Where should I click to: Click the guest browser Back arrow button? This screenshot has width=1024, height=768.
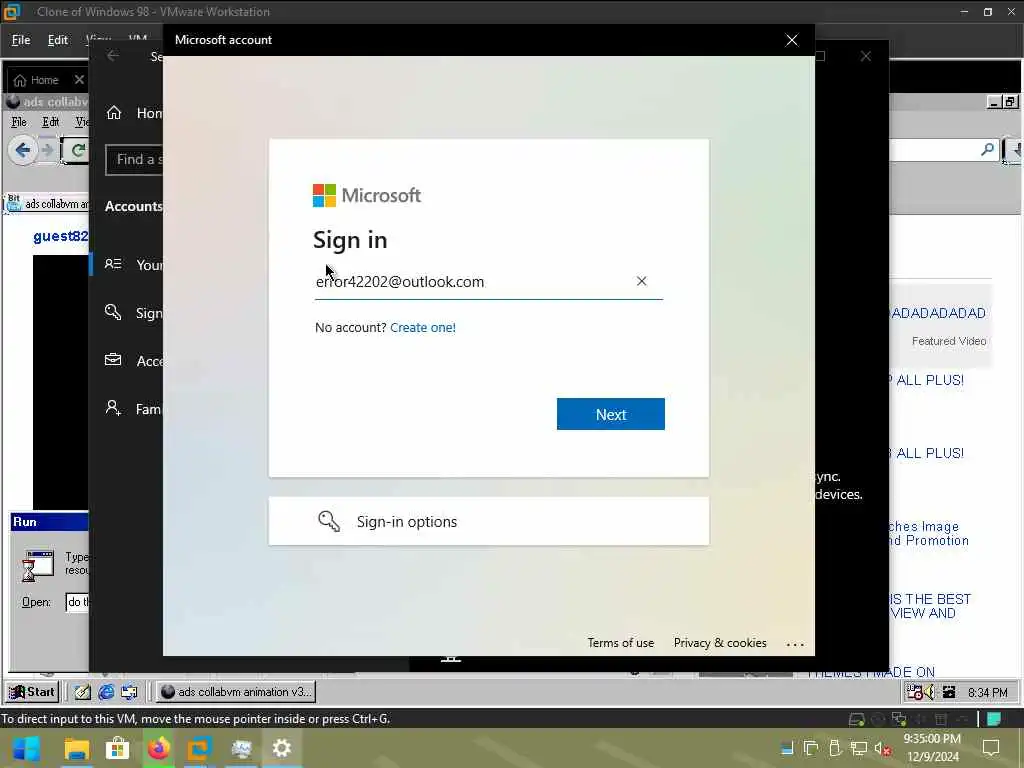[x=22, y=151]
